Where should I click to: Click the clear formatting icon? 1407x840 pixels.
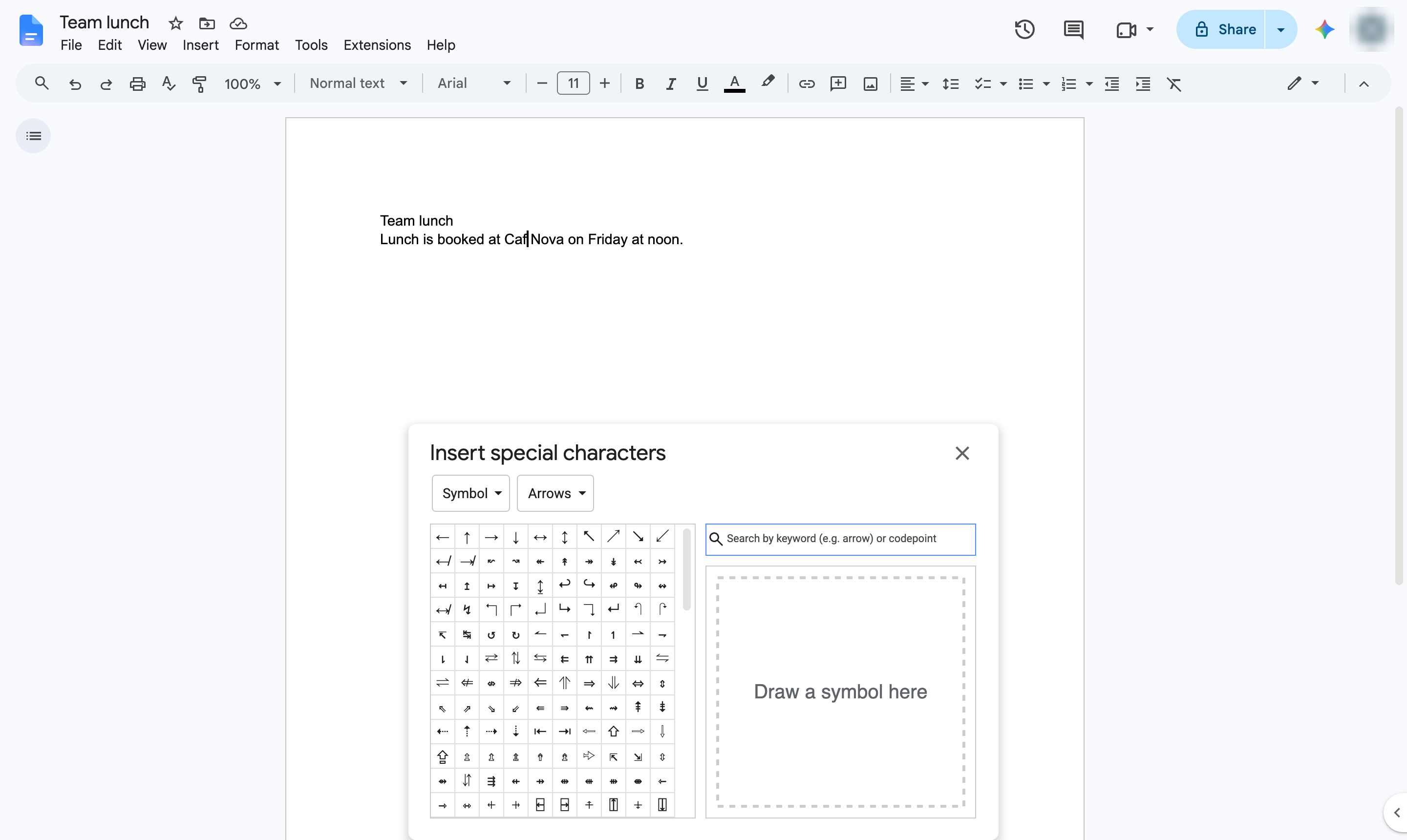coord(1174,84)
